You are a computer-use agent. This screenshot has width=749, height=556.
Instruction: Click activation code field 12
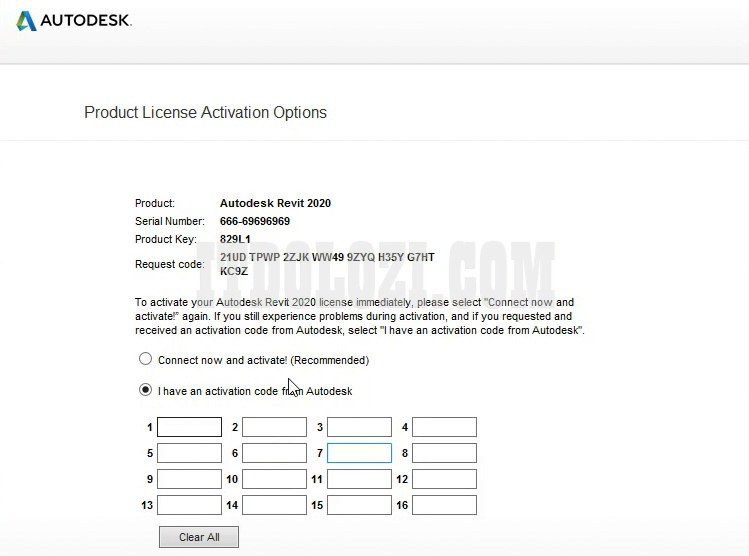tap(444, 479)
